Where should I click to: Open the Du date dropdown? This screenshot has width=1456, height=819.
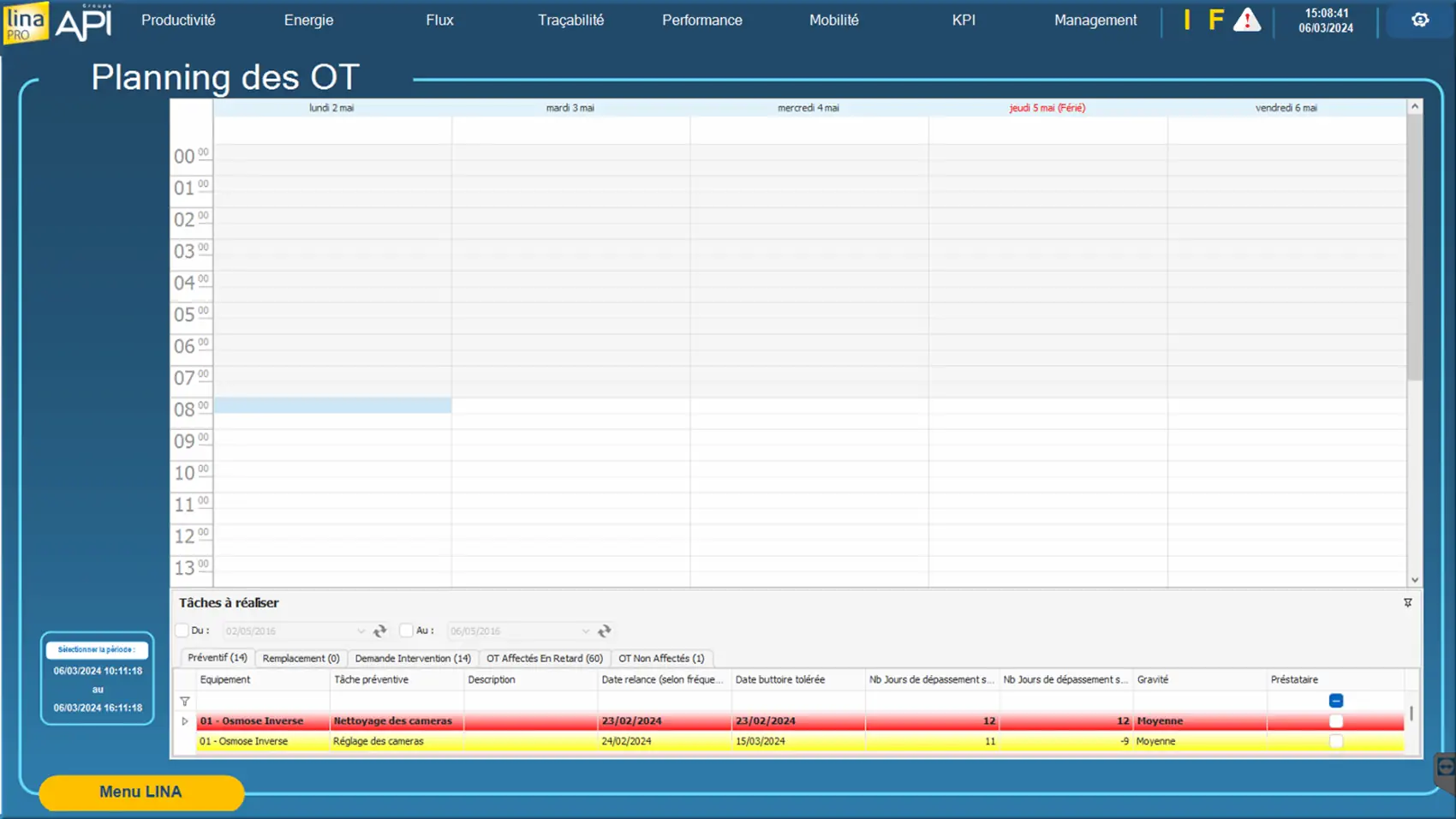[x=361, y=631]
